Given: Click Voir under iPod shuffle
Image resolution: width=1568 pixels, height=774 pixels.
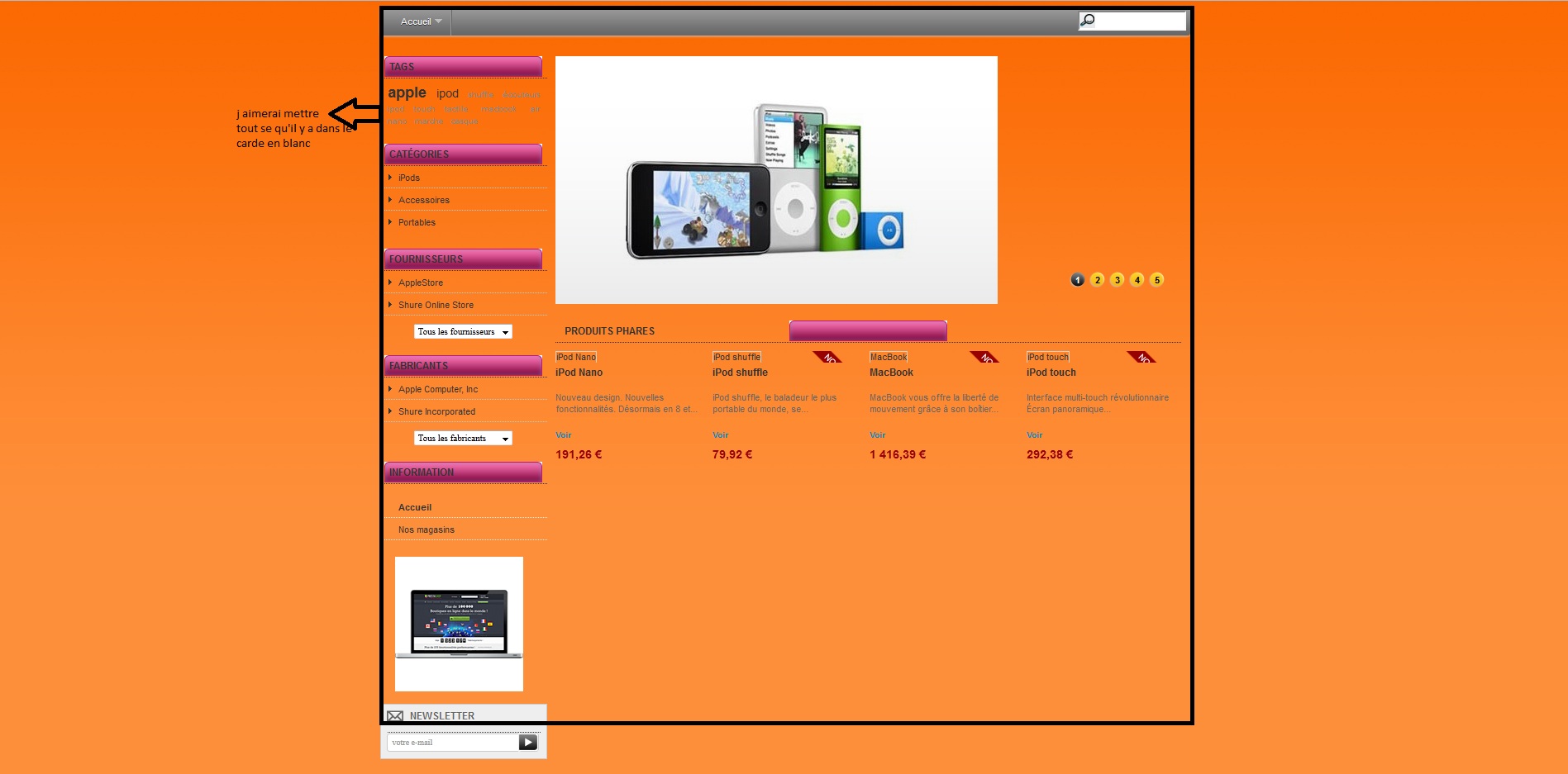Looking at the screenshot, I should click(x=721, y=435).
